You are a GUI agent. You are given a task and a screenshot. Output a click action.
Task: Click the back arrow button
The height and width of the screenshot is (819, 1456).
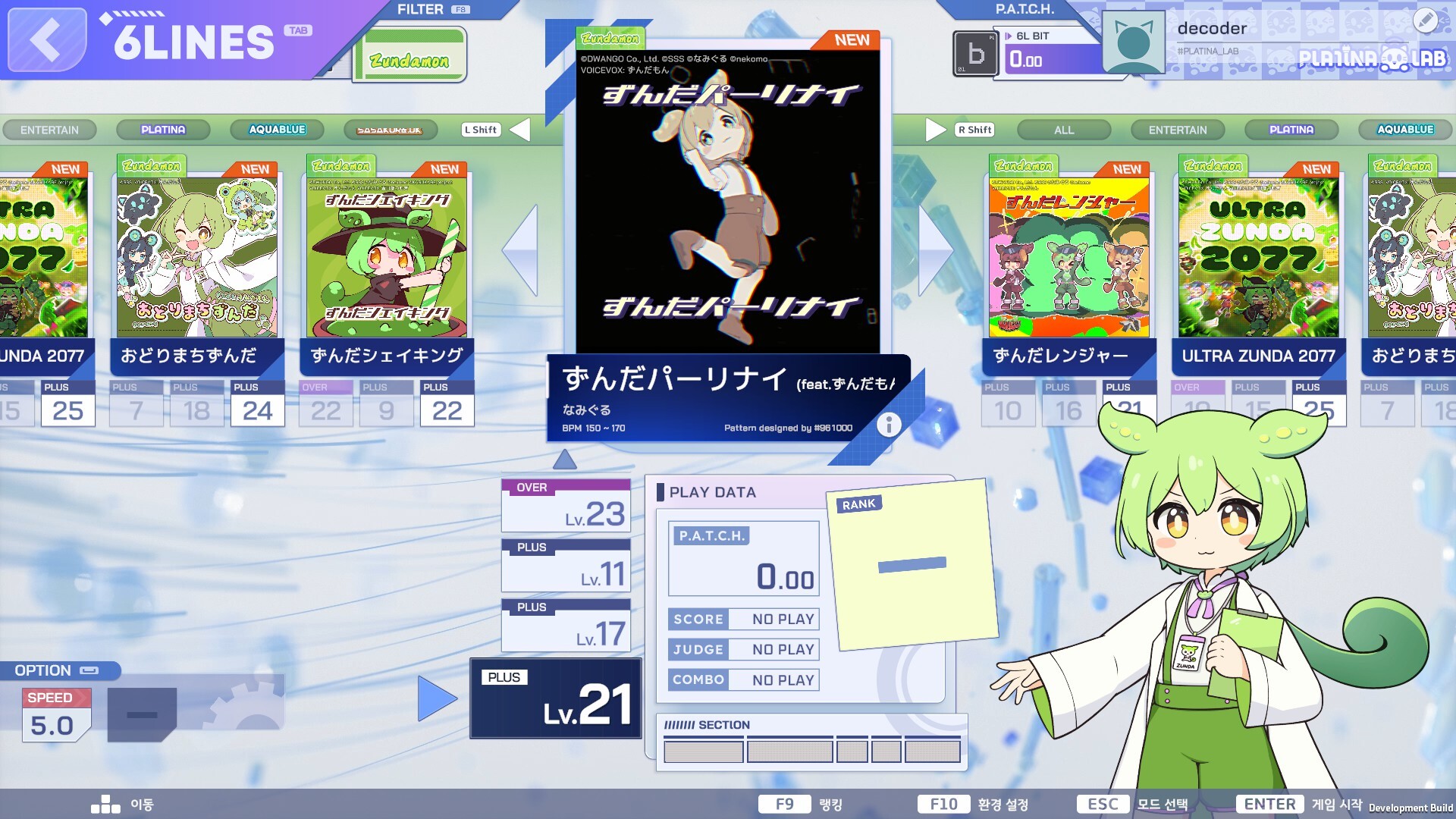[x=46, y=40]
